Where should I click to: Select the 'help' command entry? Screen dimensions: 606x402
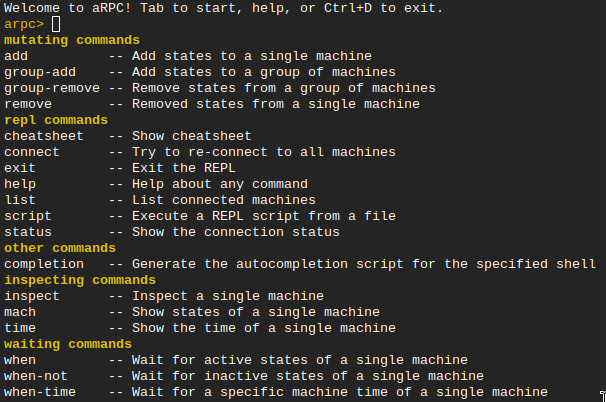[20, 184]
